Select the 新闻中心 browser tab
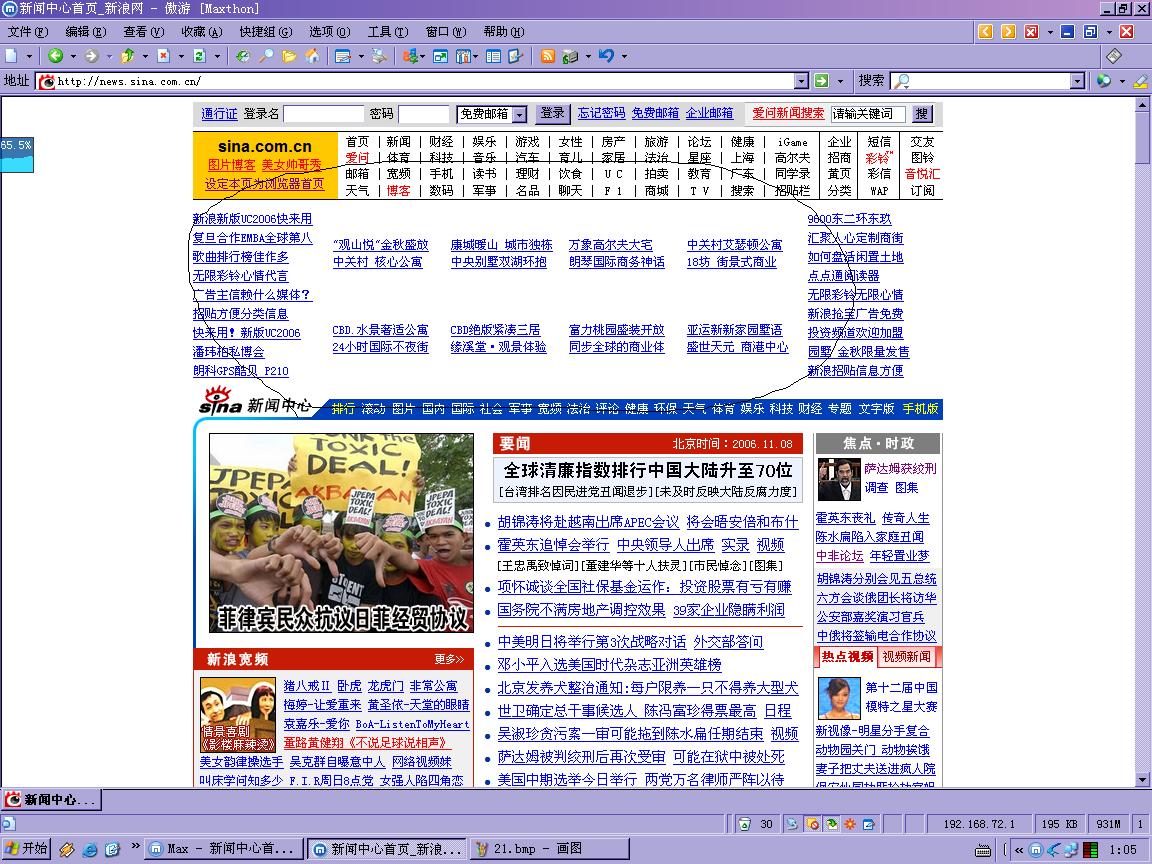 click(x=51, y=799)
